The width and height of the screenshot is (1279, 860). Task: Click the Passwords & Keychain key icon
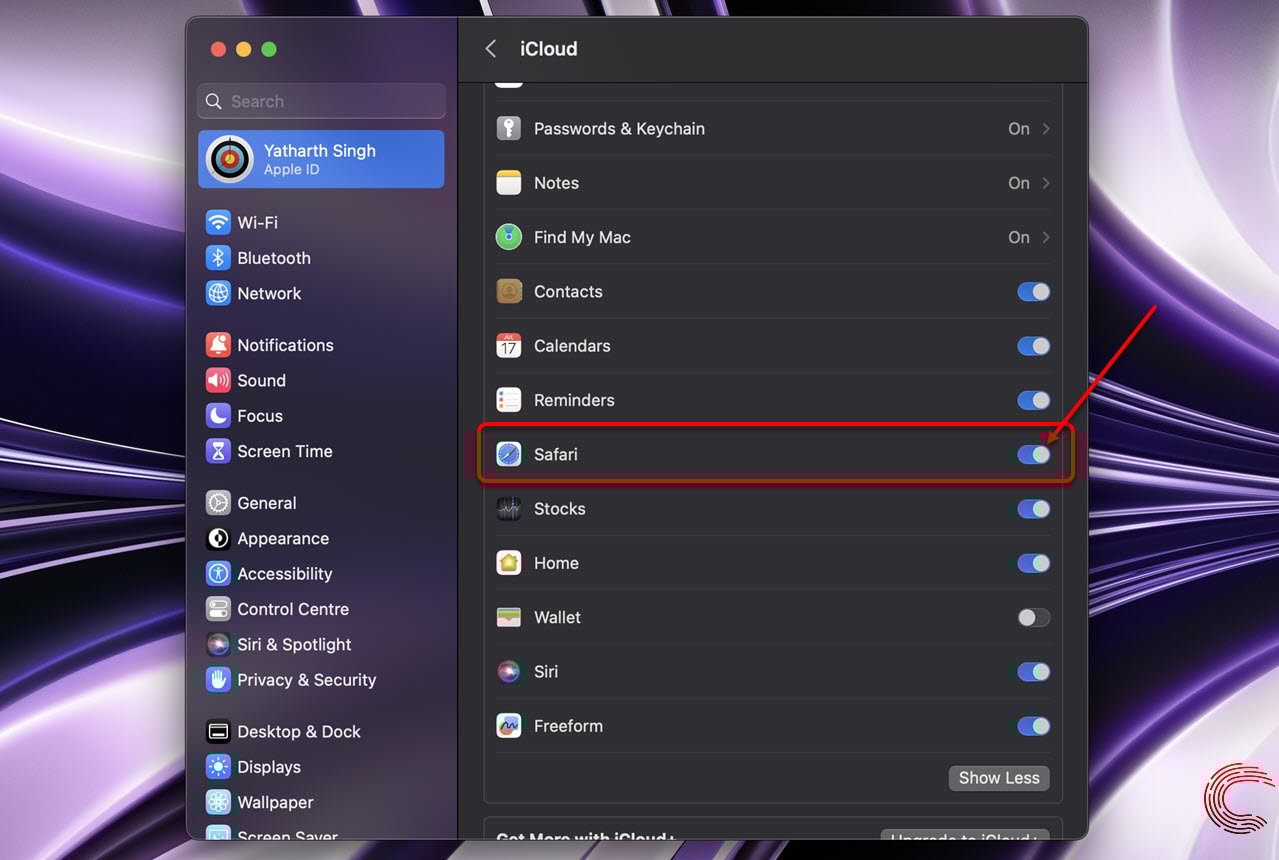pyautogui.click(x=509, y=128)
